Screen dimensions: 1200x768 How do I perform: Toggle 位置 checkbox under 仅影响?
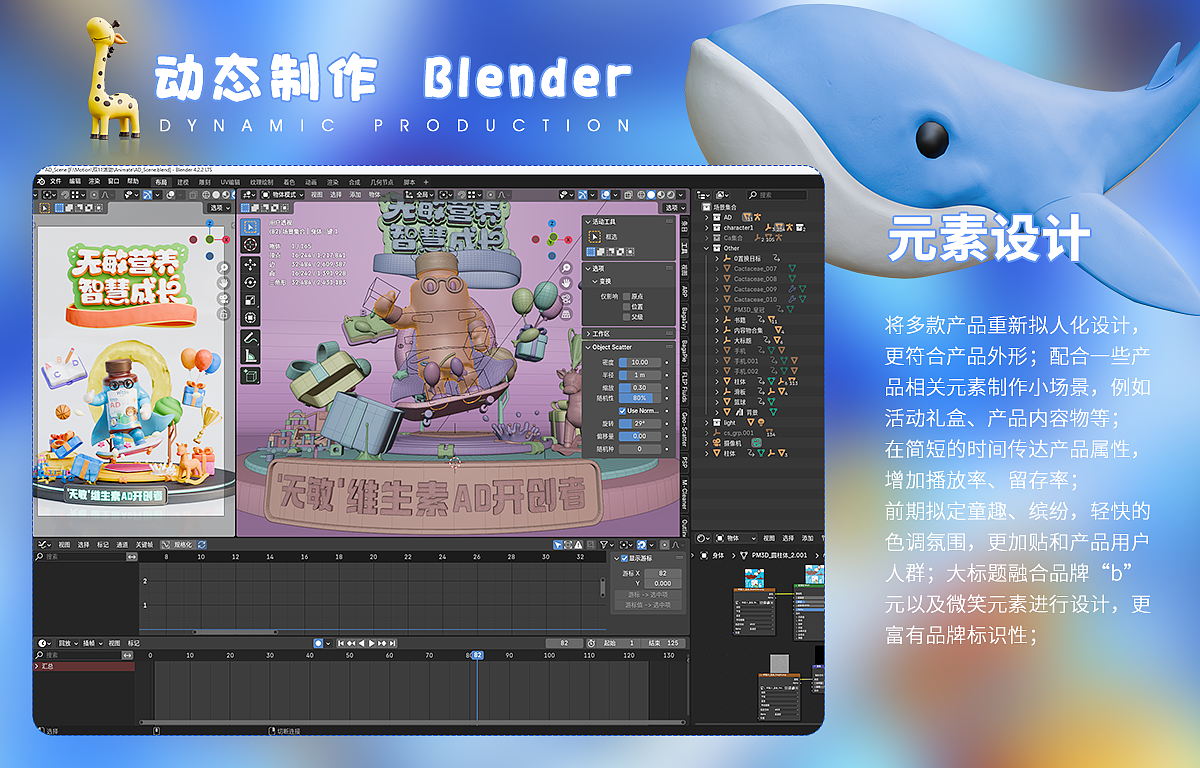(627, 307)
